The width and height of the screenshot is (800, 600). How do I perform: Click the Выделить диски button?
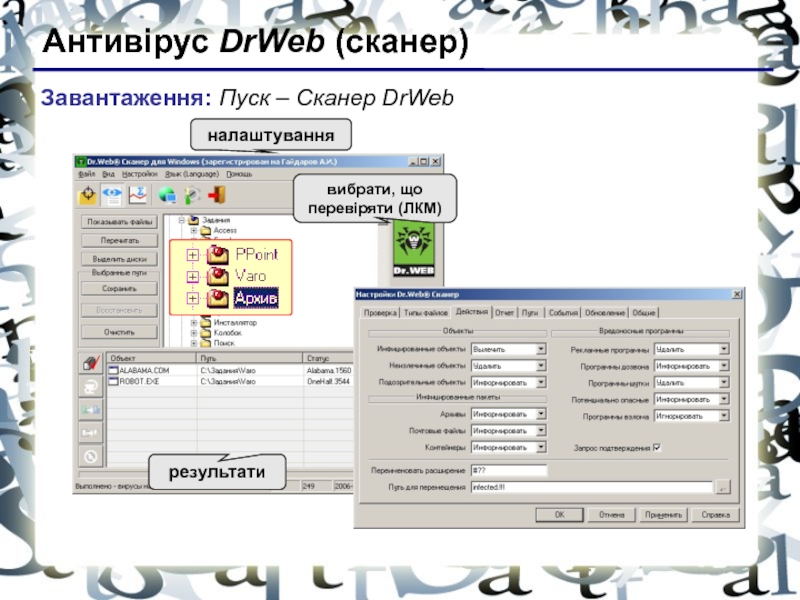coord(119,259)
